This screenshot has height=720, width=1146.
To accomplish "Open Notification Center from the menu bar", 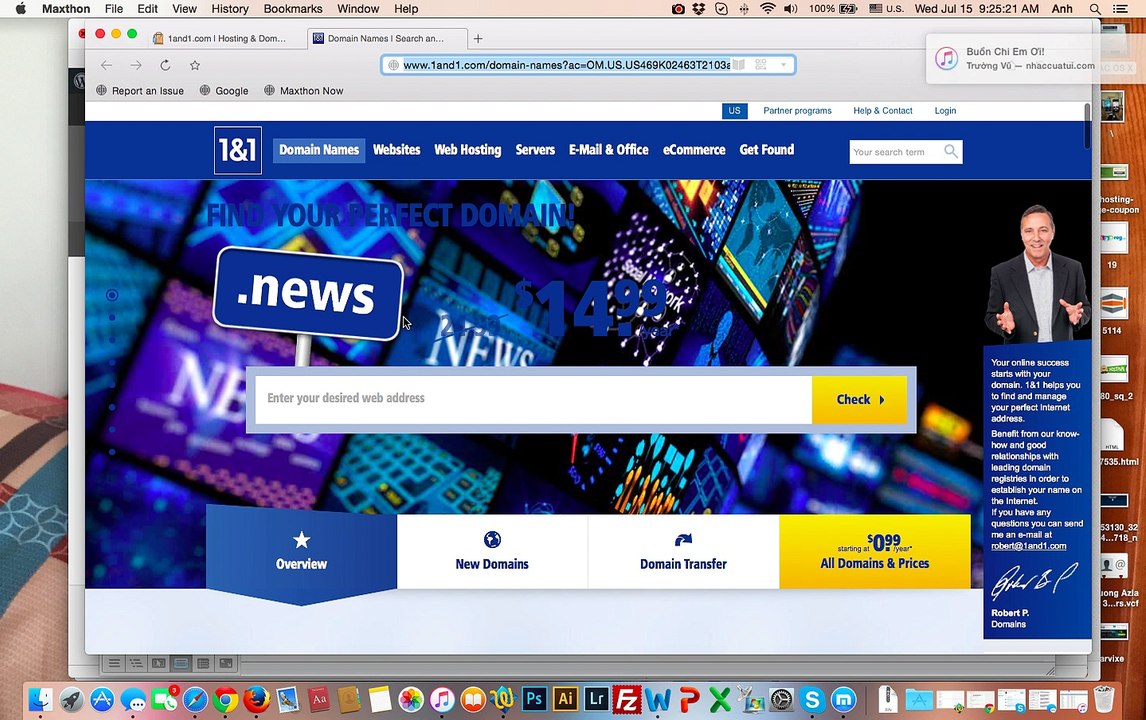I will [x=1120, y=9].
